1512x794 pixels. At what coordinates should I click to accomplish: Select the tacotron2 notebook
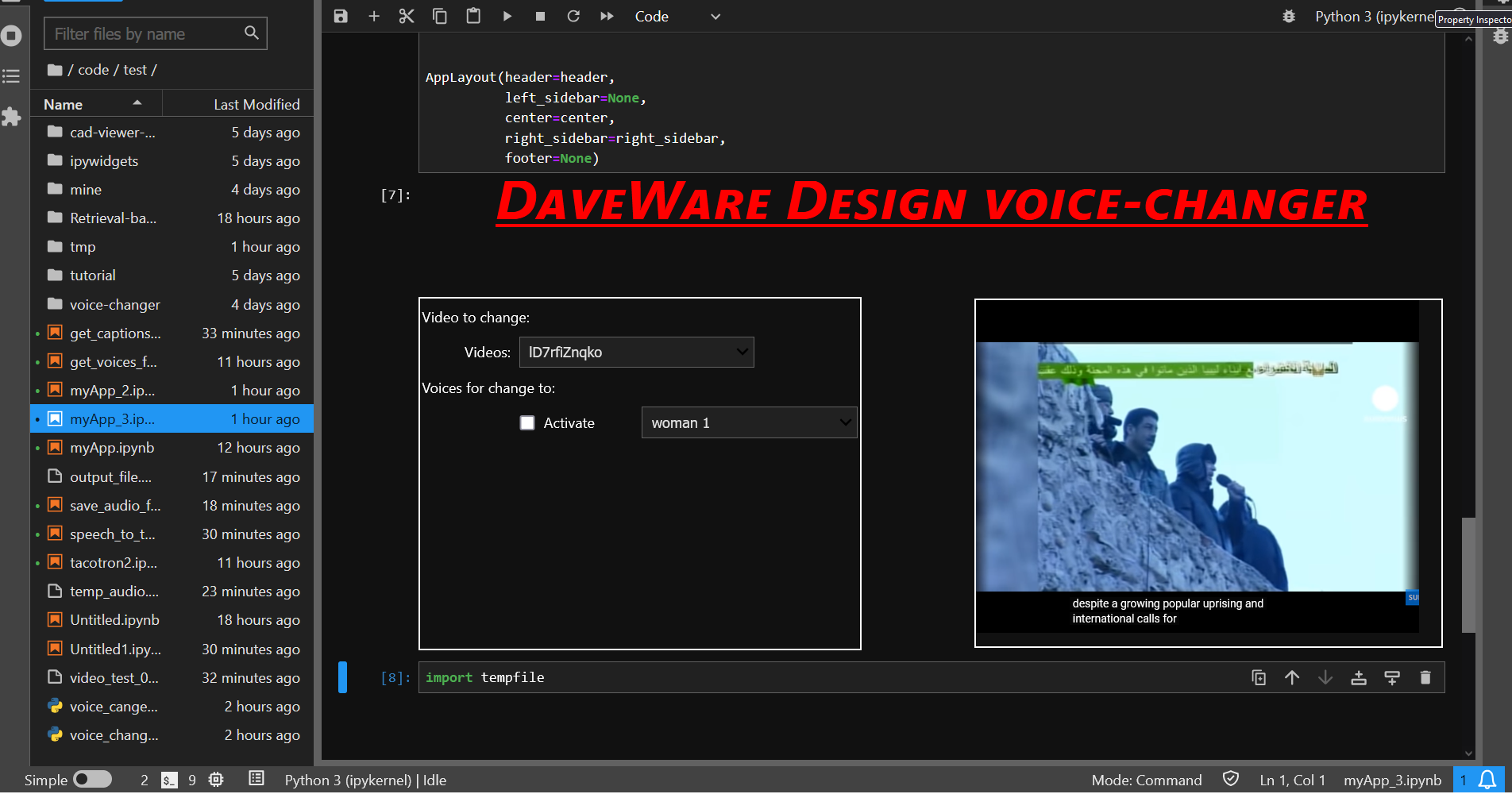point(172,563)
